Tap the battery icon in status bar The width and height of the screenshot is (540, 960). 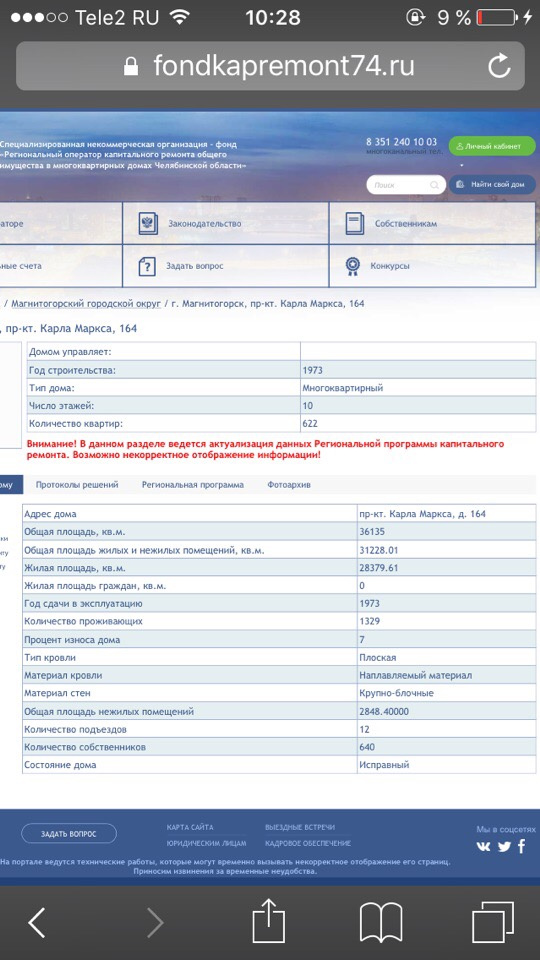pos(497,18)
